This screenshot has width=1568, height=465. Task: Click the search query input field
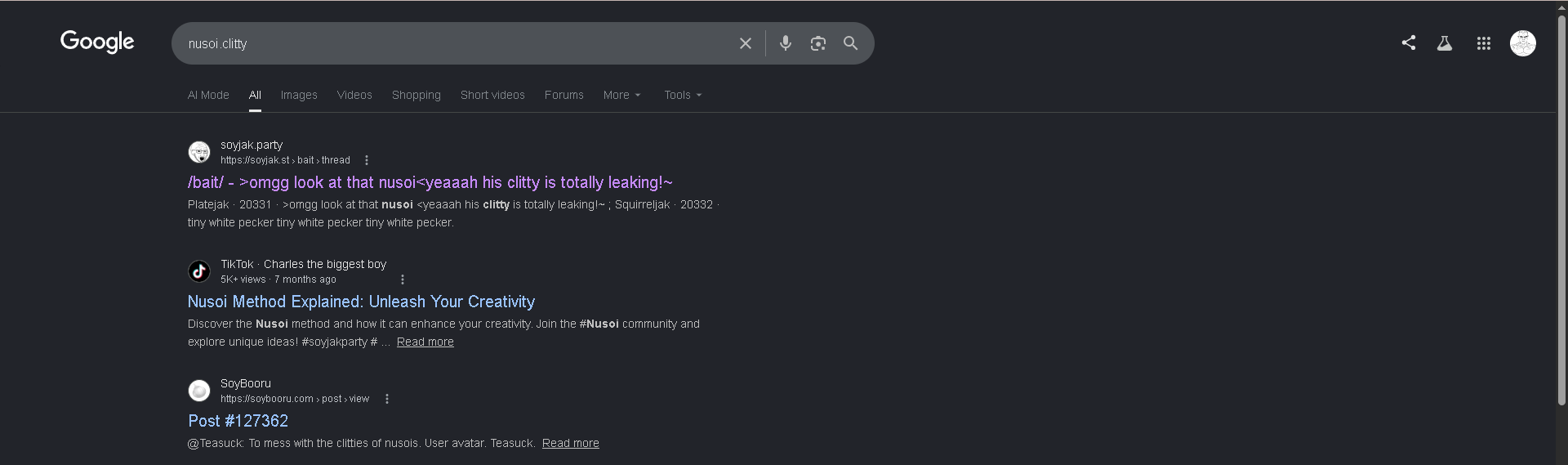tap(457, 43)
